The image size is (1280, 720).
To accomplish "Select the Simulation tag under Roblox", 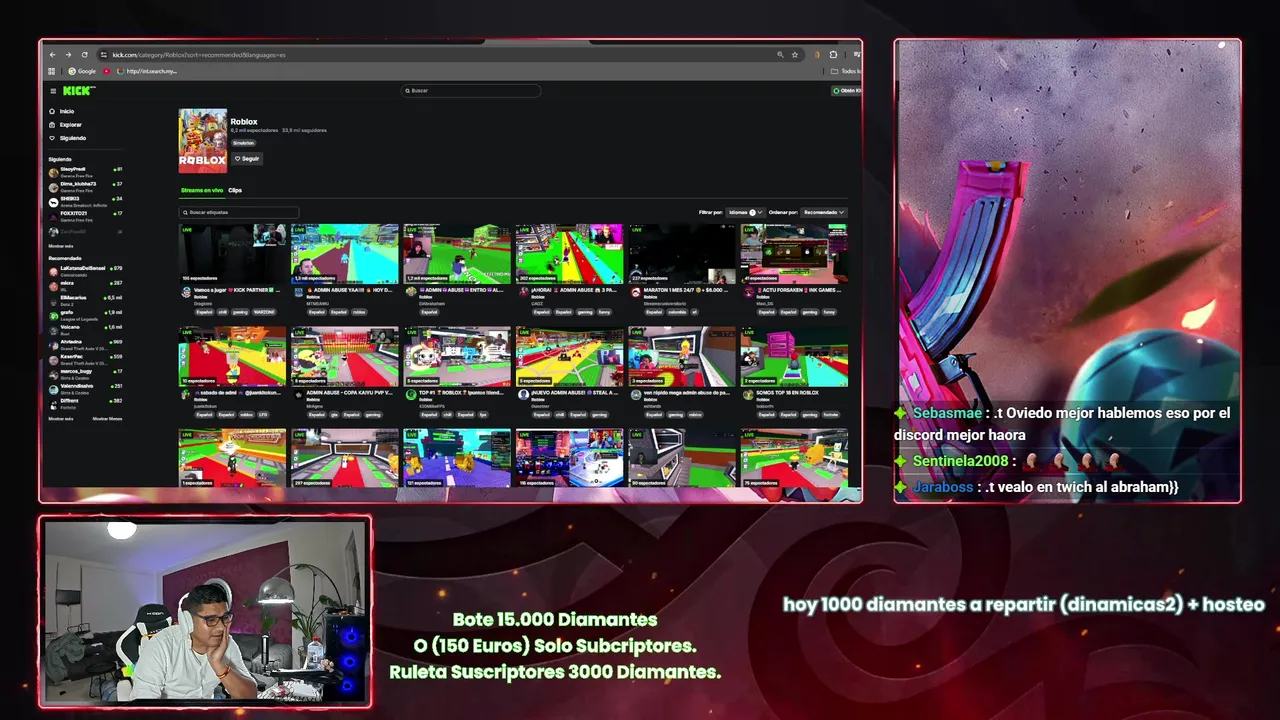I will point(243,143).
